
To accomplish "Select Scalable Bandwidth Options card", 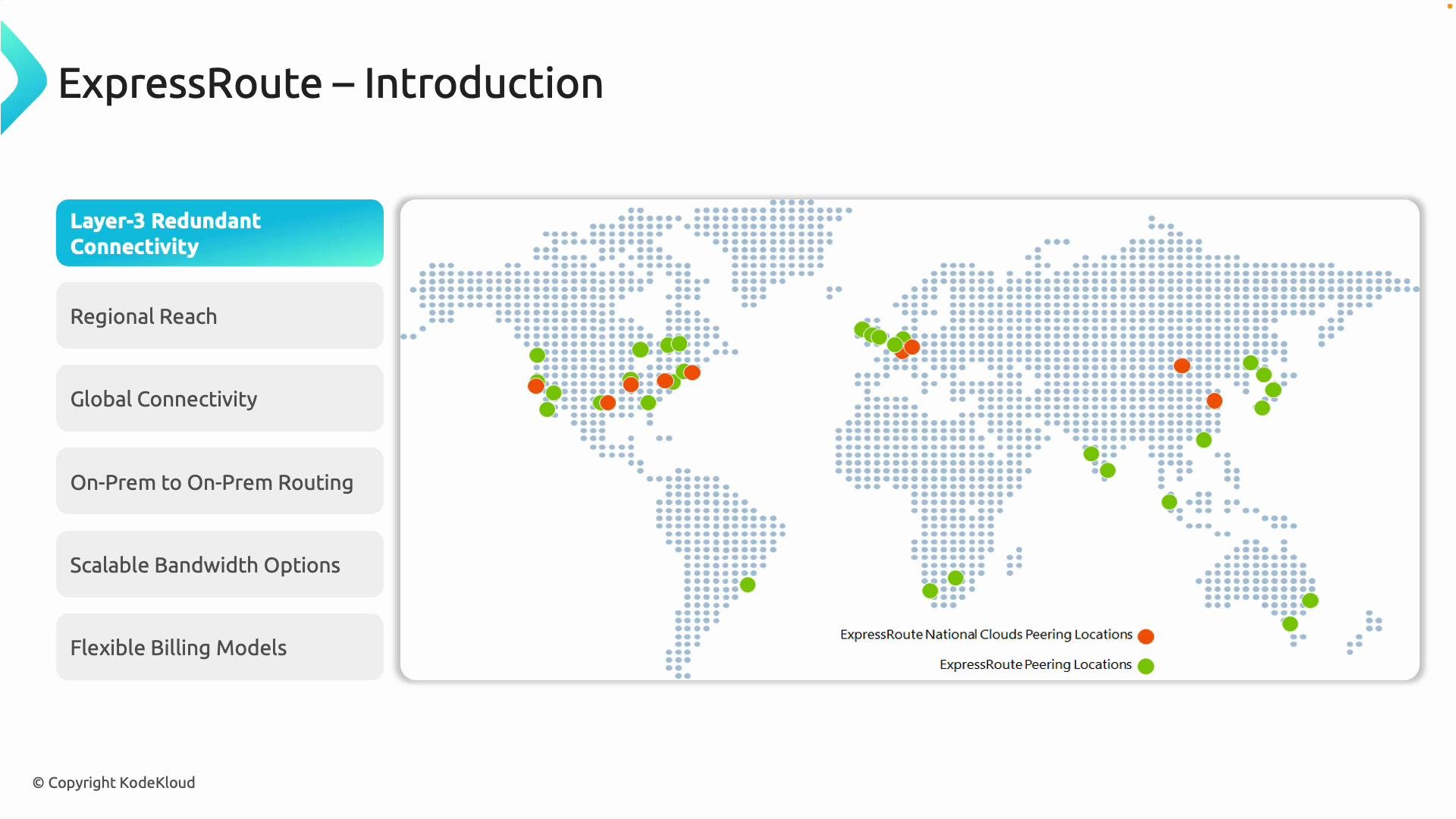I will tap(220, 564).
